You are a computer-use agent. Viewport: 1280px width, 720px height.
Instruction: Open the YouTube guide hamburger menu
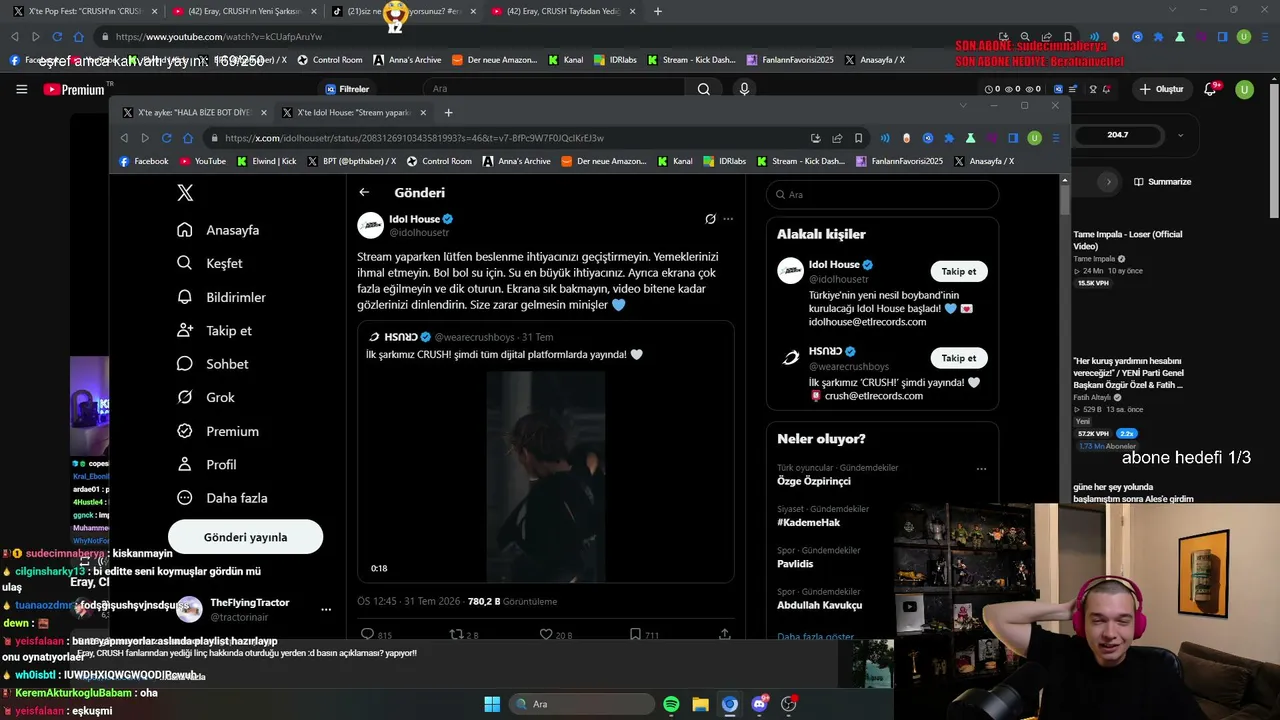pyautogui.click(x=21, y=89)
